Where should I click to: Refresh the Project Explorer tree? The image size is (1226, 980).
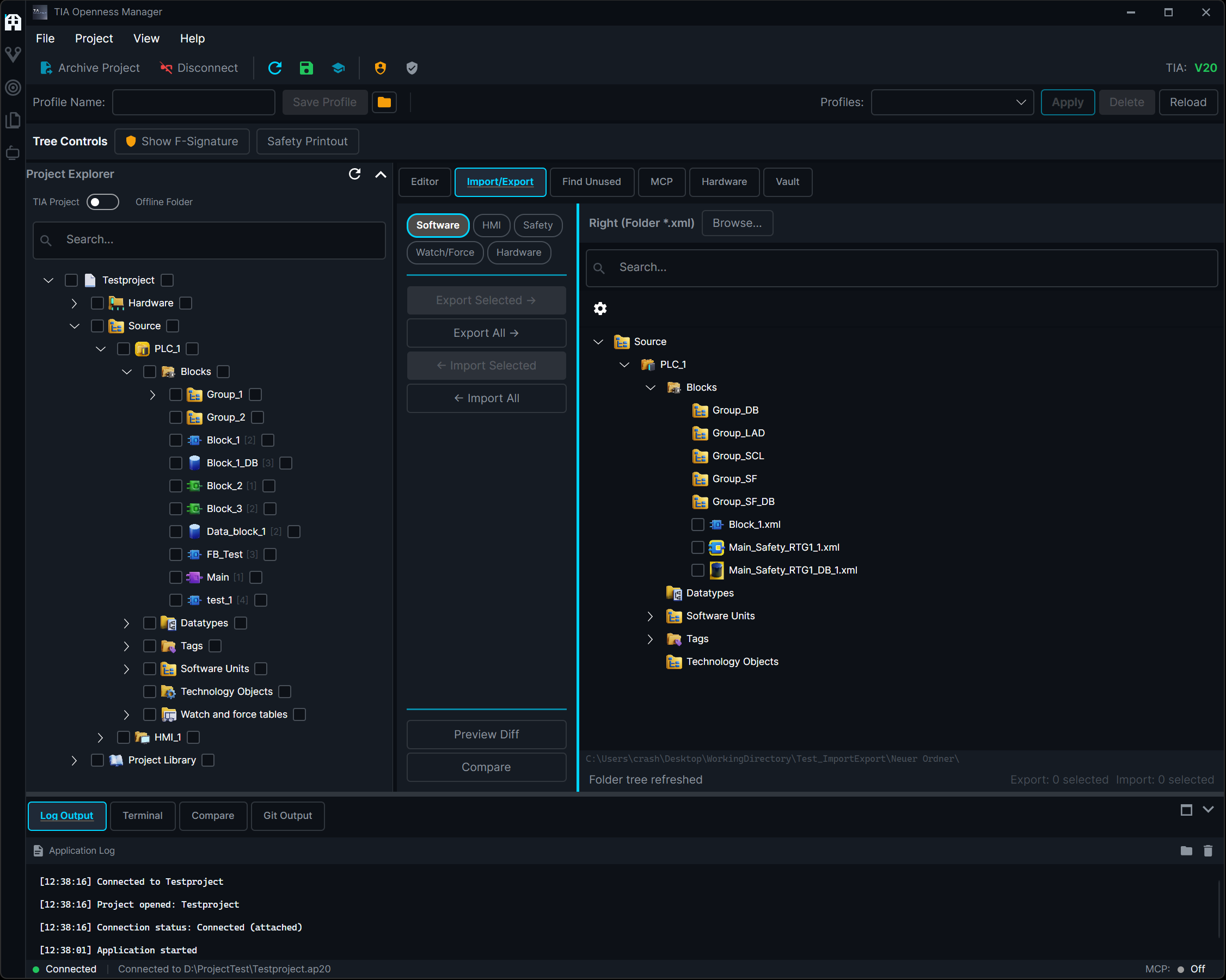(x=354, y=174)
